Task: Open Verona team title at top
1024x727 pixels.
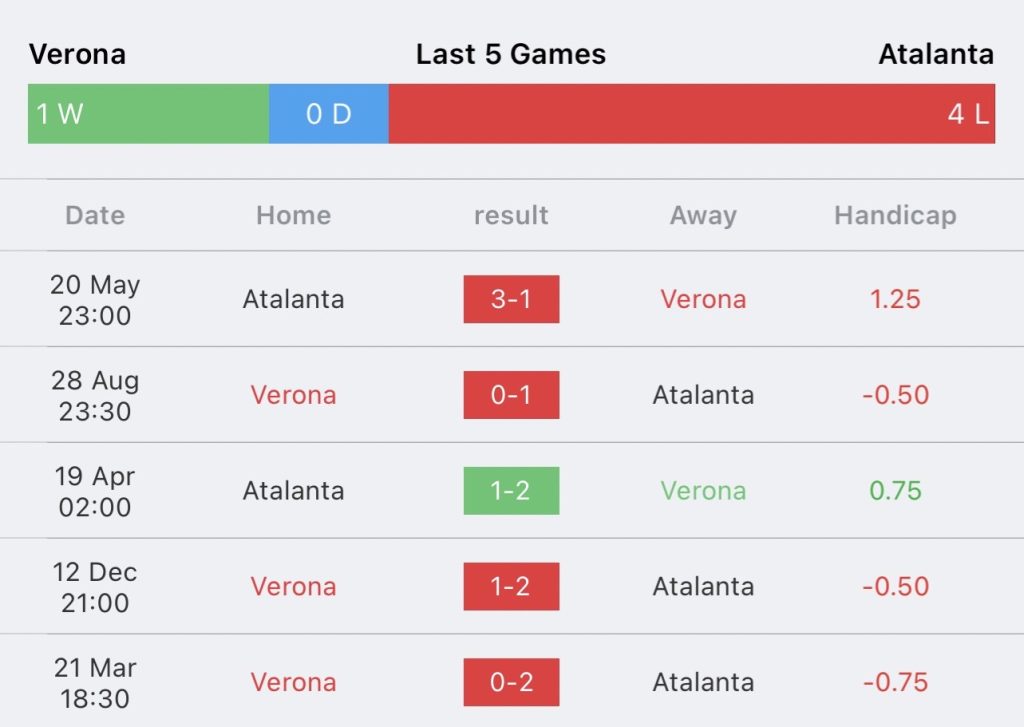Action: pos(78,54)
